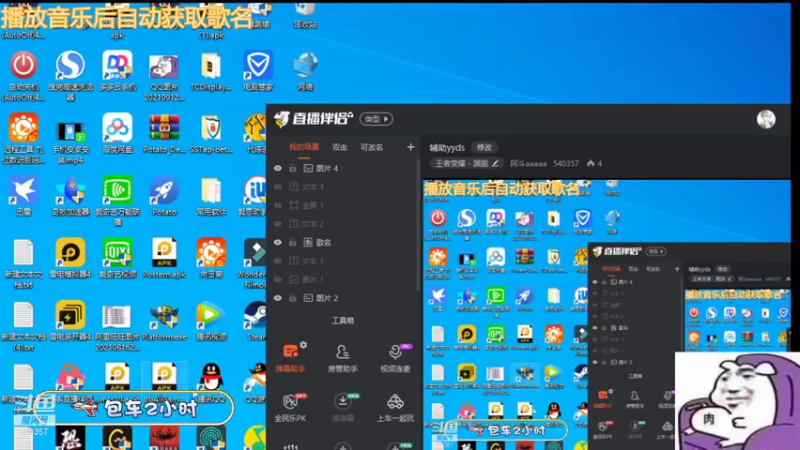
Task: Show the 图片 1 source
Action: click(x=278, y=279)
